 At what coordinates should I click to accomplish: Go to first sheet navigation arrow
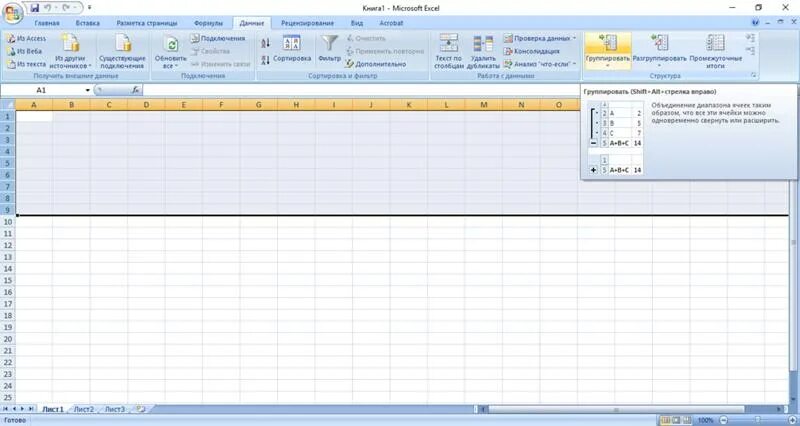6,409
